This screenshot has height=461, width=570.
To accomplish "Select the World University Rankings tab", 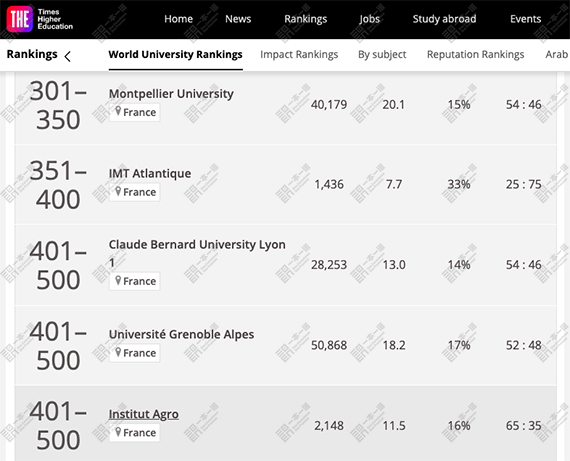I will click(x=176, y=55).
